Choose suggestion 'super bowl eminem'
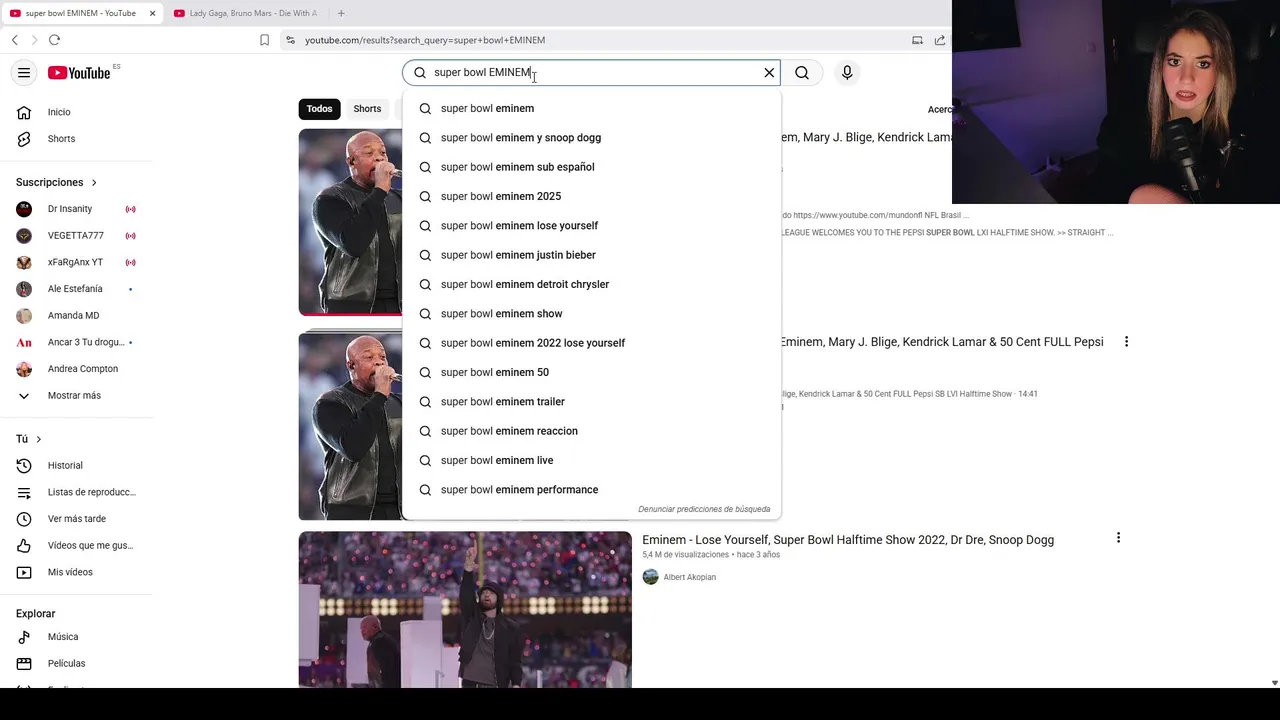 [x=591, y=108]
